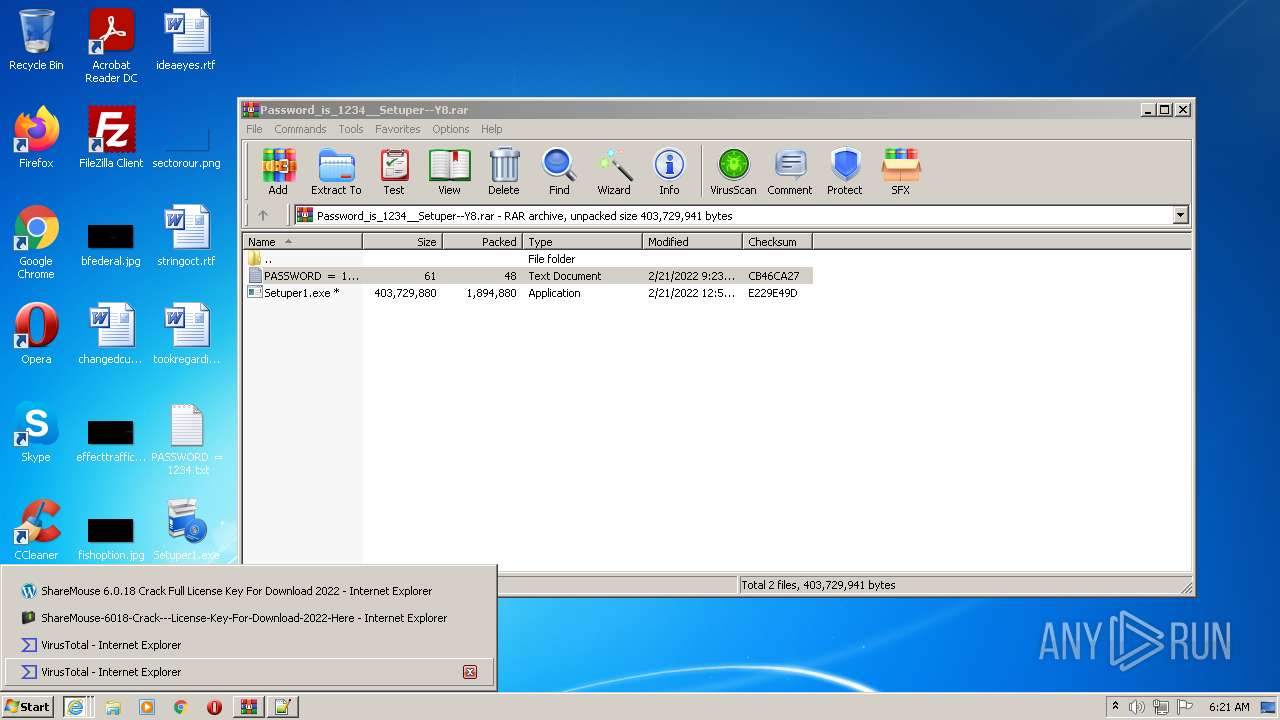Select ideaeyes.rtf desktop file
The height and width of the screenshot is (720, 1280).
click(186, 40)
